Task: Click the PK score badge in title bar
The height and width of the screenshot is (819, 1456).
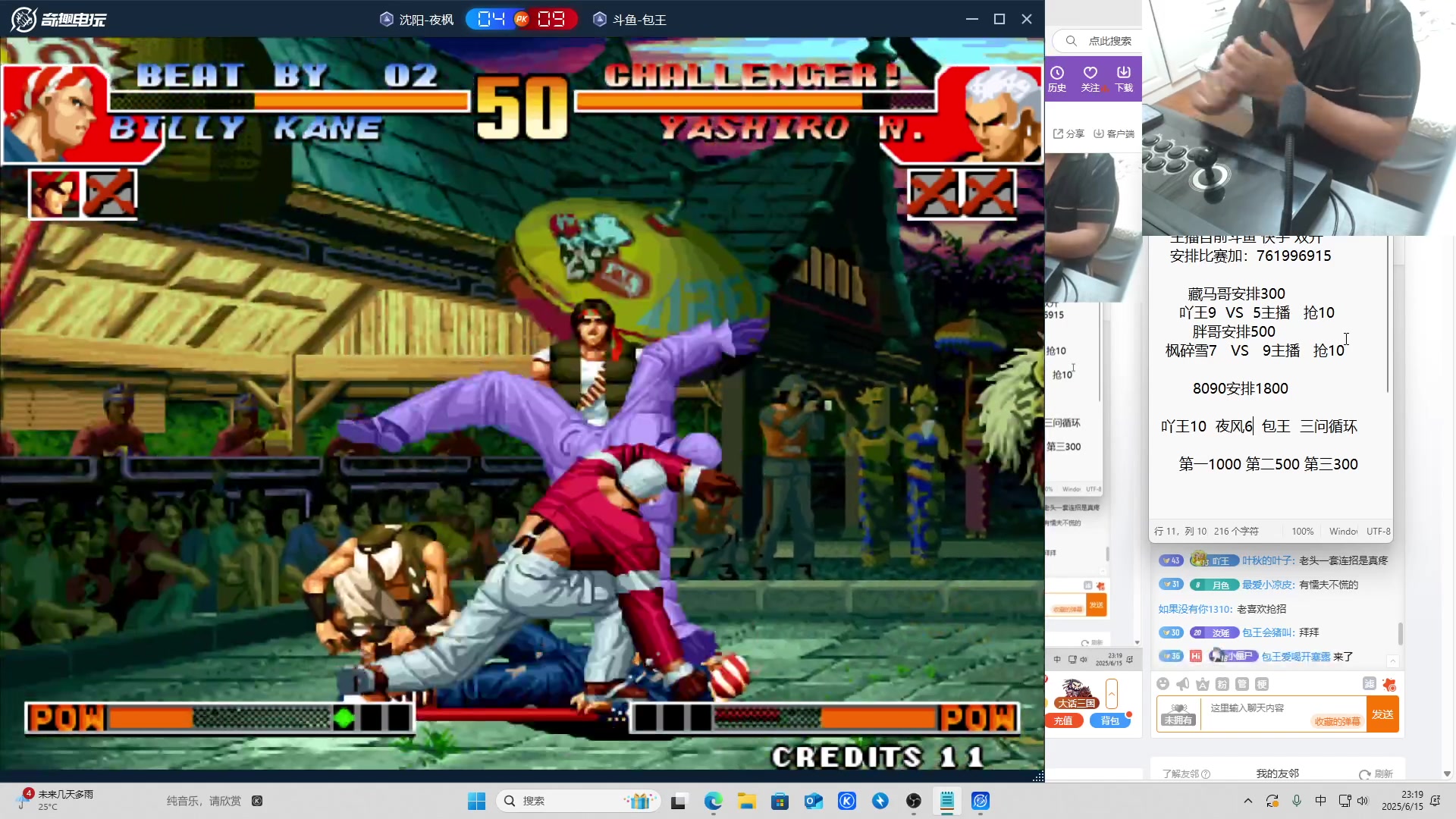Action: tap(522, 19)
